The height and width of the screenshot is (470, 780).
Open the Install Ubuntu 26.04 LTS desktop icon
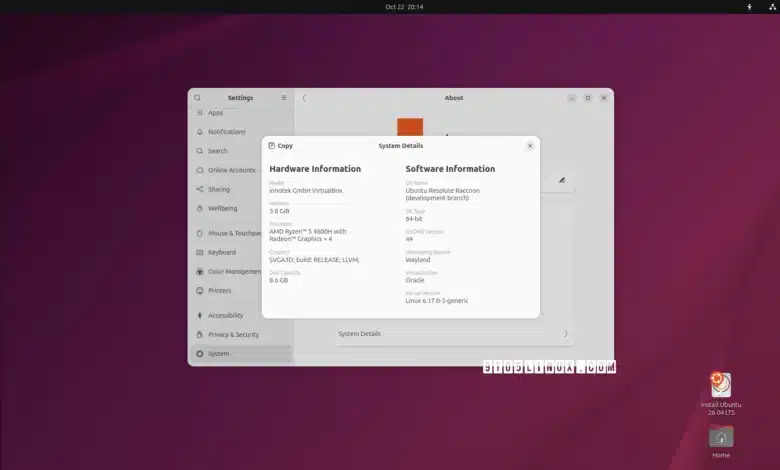click(x=721, y=394)
